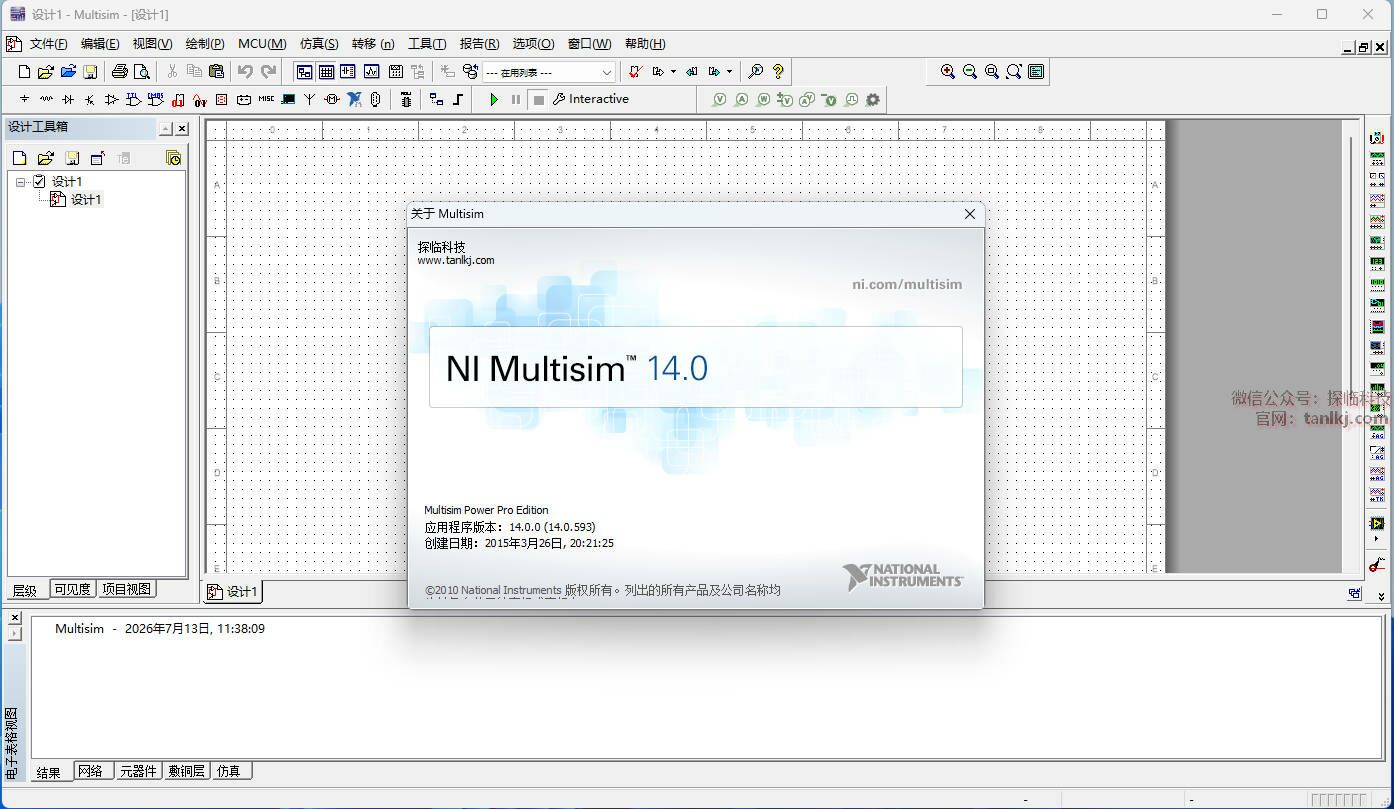Place a TTL logic component

pos(133,99)
